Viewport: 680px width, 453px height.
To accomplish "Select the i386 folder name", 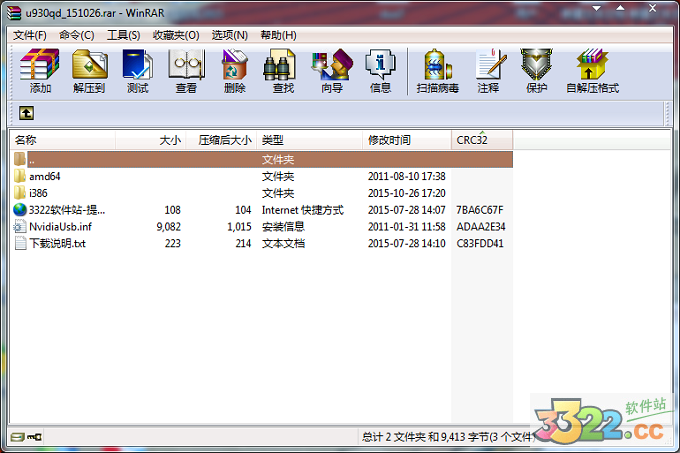I will coord(38,193).
